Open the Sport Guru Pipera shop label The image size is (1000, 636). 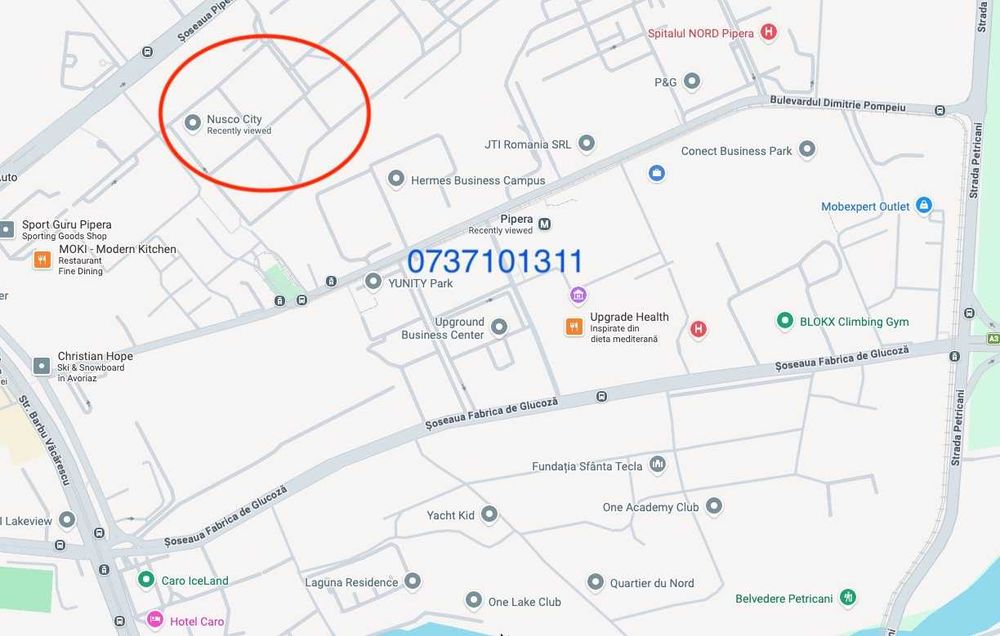click(x=67, y=225)
